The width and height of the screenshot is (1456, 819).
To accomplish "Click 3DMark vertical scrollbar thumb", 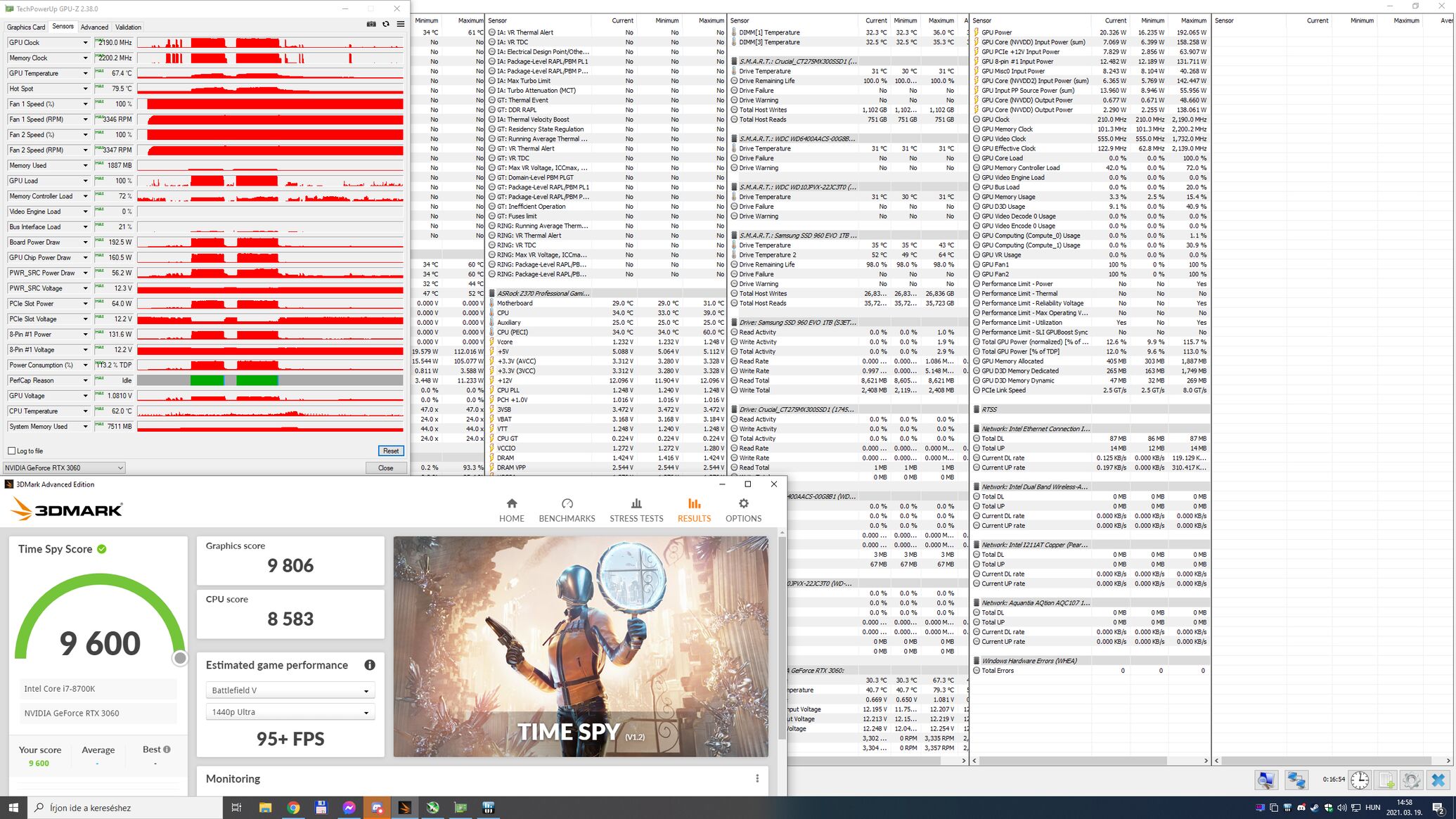I will [x=782, y=638].
